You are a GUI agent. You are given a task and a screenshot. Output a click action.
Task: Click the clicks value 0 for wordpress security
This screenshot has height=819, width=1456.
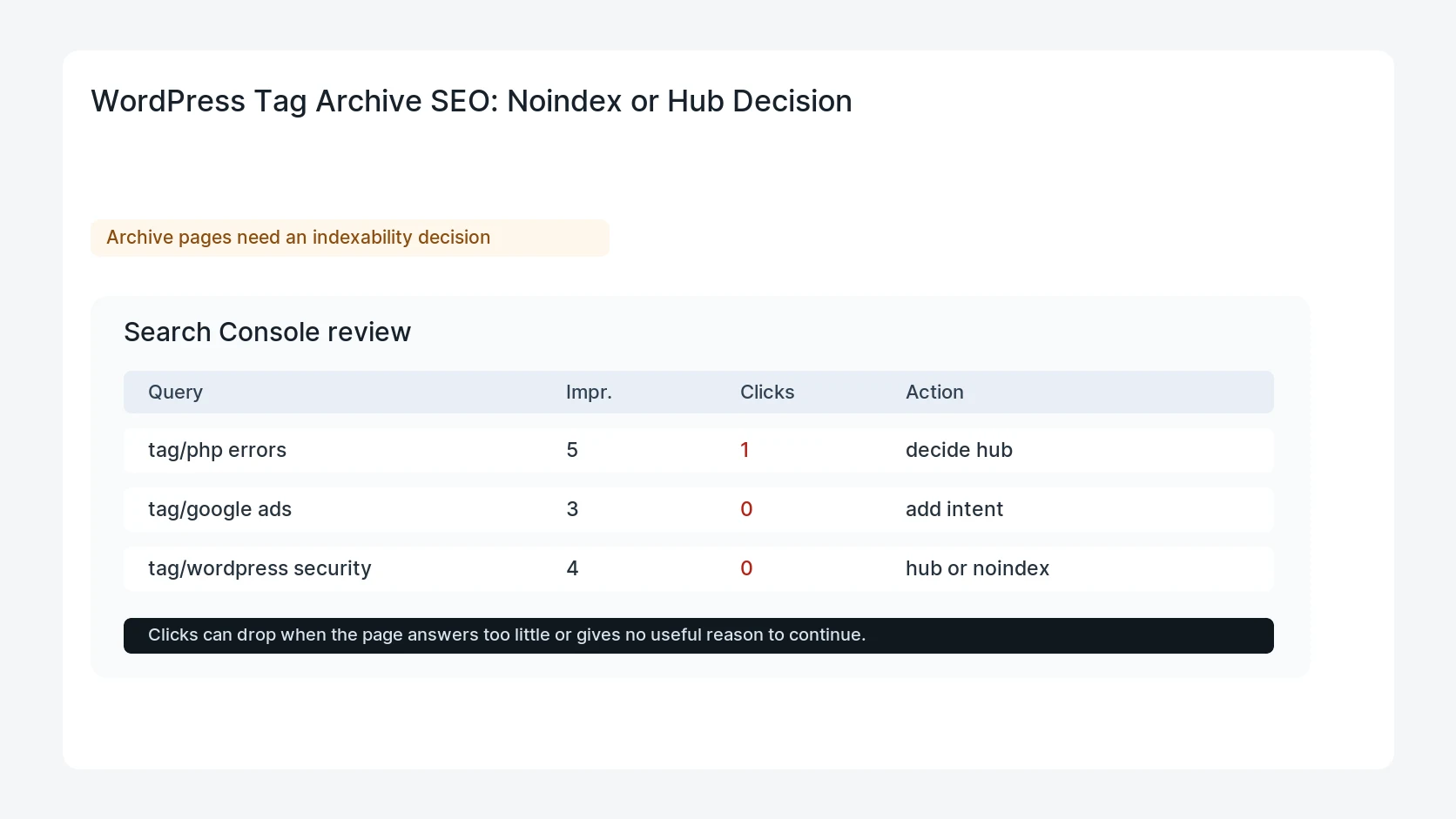pyautogui.click(x=746, y=568)
